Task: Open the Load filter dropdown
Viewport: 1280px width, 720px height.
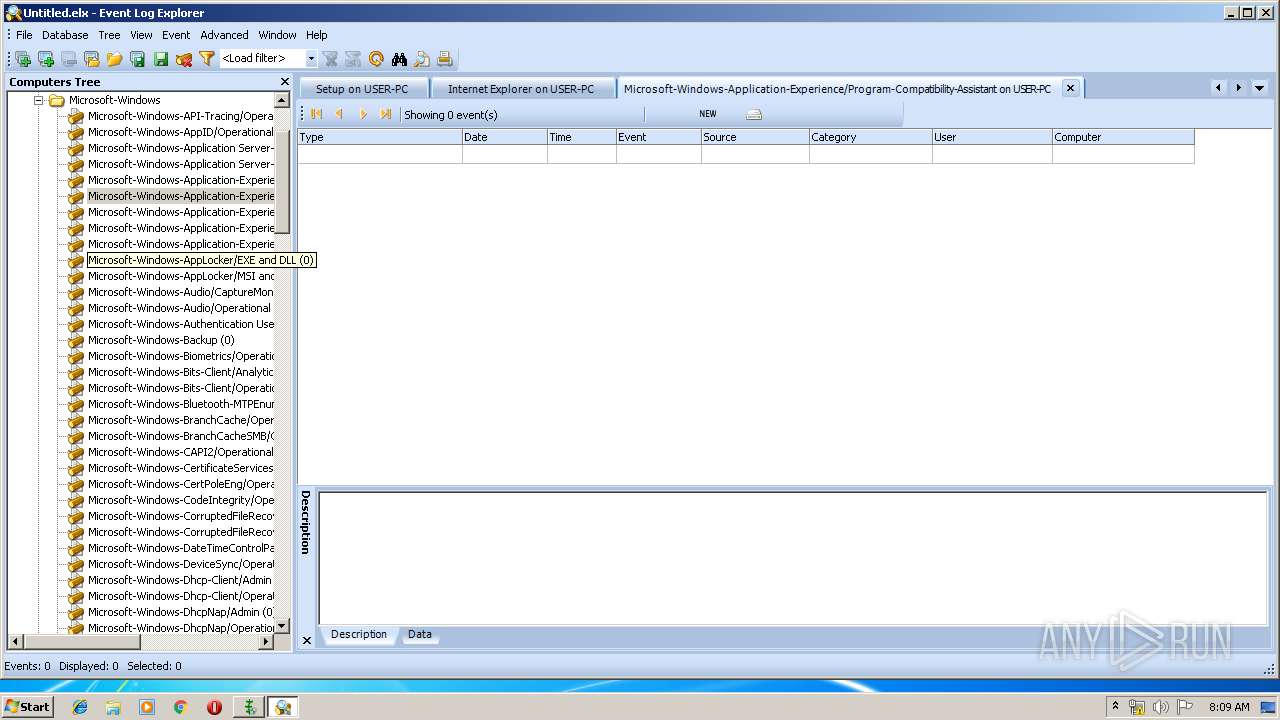Action: 311,59
